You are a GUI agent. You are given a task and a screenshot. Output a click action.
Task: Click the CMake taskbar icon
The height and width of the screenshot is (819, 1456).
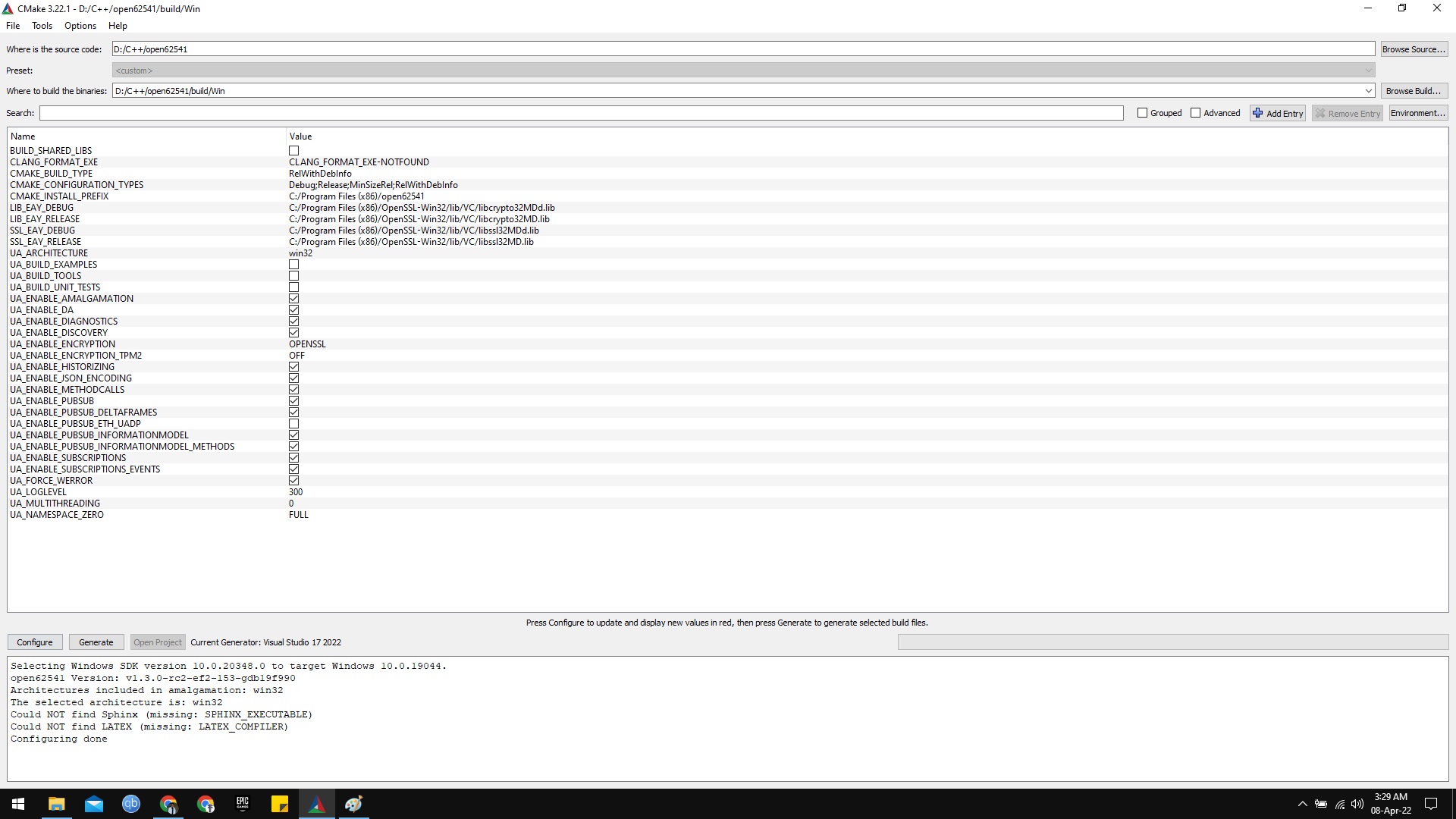click(317, 803)
